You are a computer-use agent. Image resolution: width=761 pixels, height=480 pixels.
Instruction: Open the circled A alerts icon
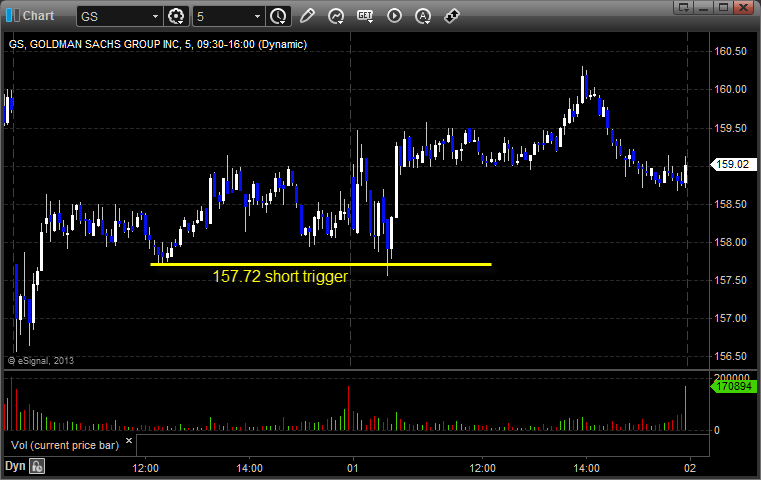[423, 16]
